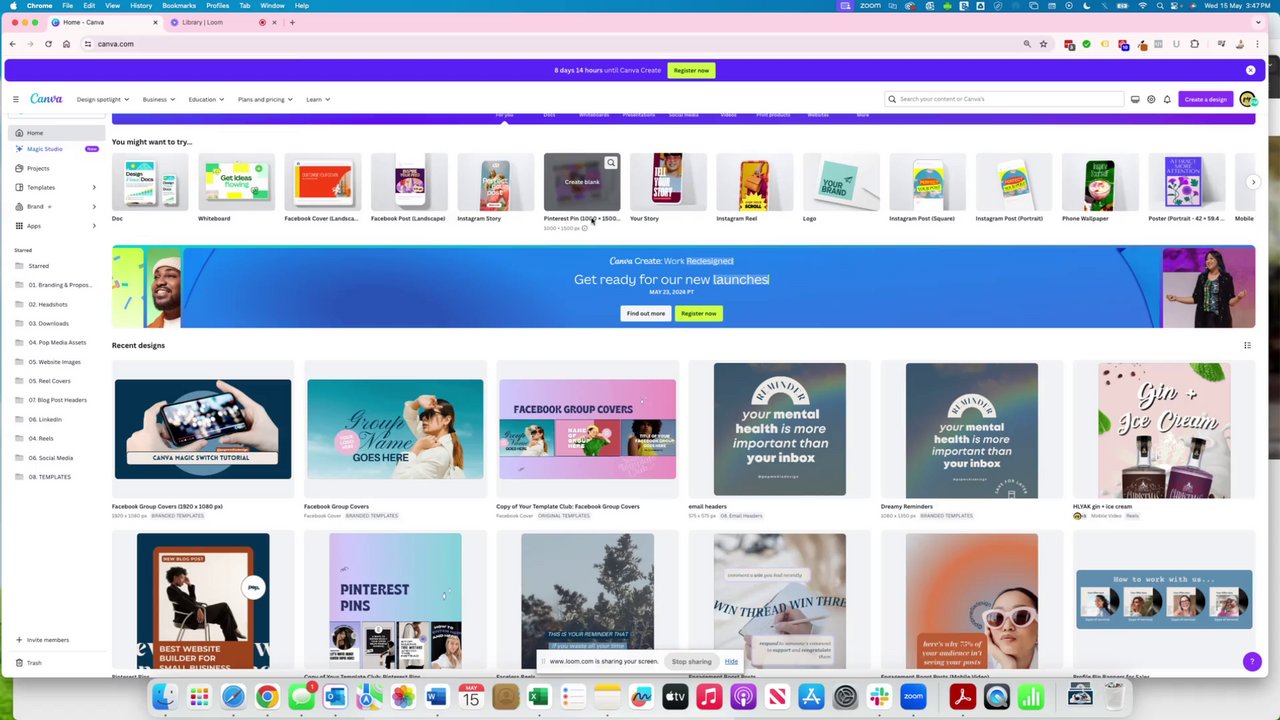Click Register now in top banner
Image resolution: width=1280 pixels, height=720 pixels.
click(x=691, y=70)
